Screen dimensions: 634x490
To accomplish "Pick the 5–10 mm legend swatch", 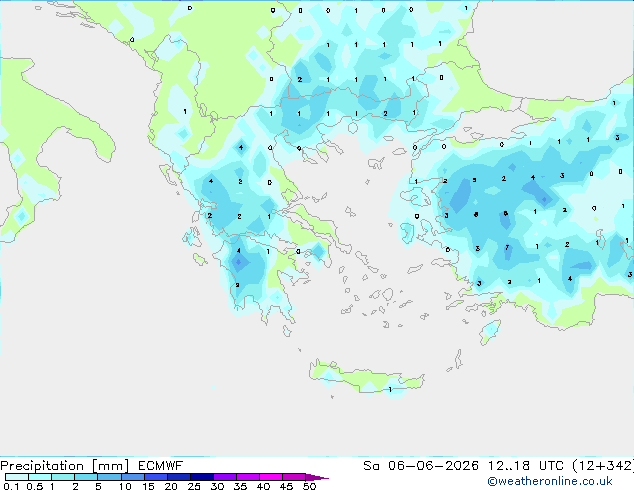I will click(109, 477).
